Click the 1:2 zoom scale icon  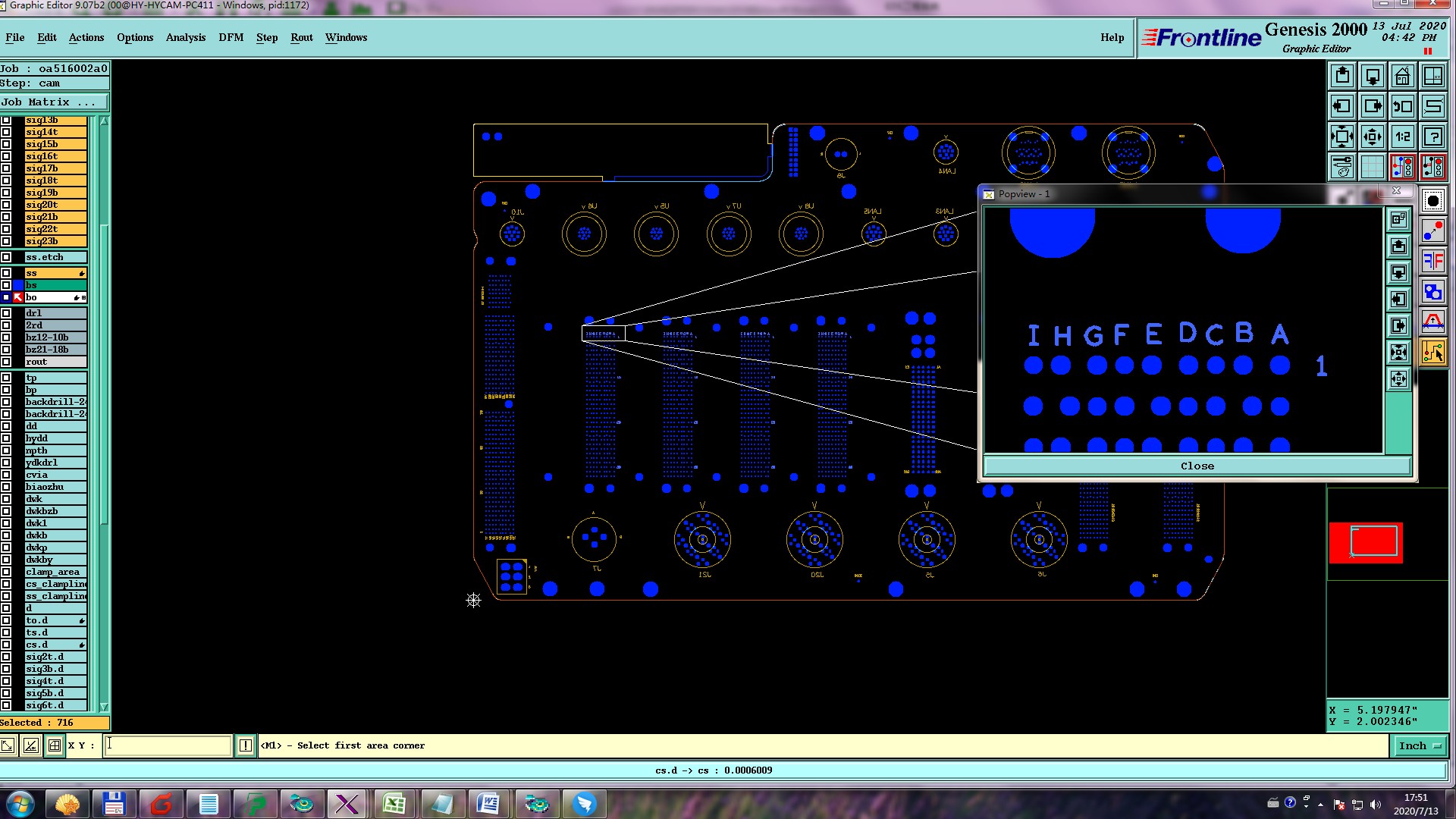tap(1402, 136)
